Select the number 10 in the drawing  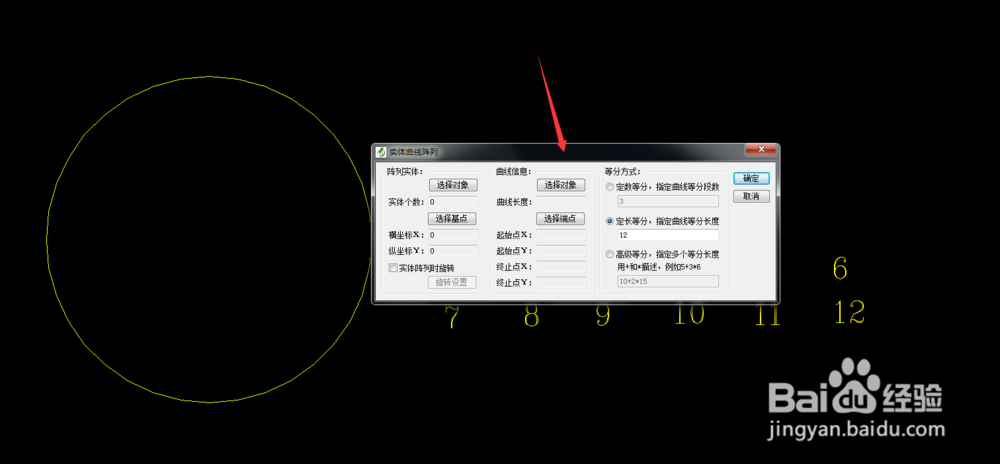689,314
